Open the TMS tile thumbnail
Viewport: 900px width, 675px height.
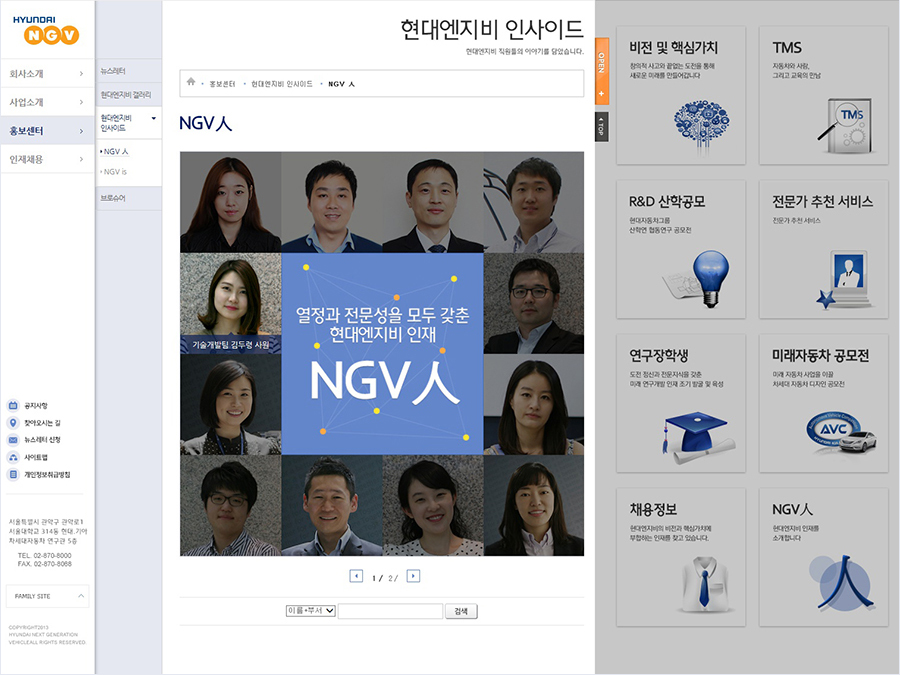tap(824, 95)
